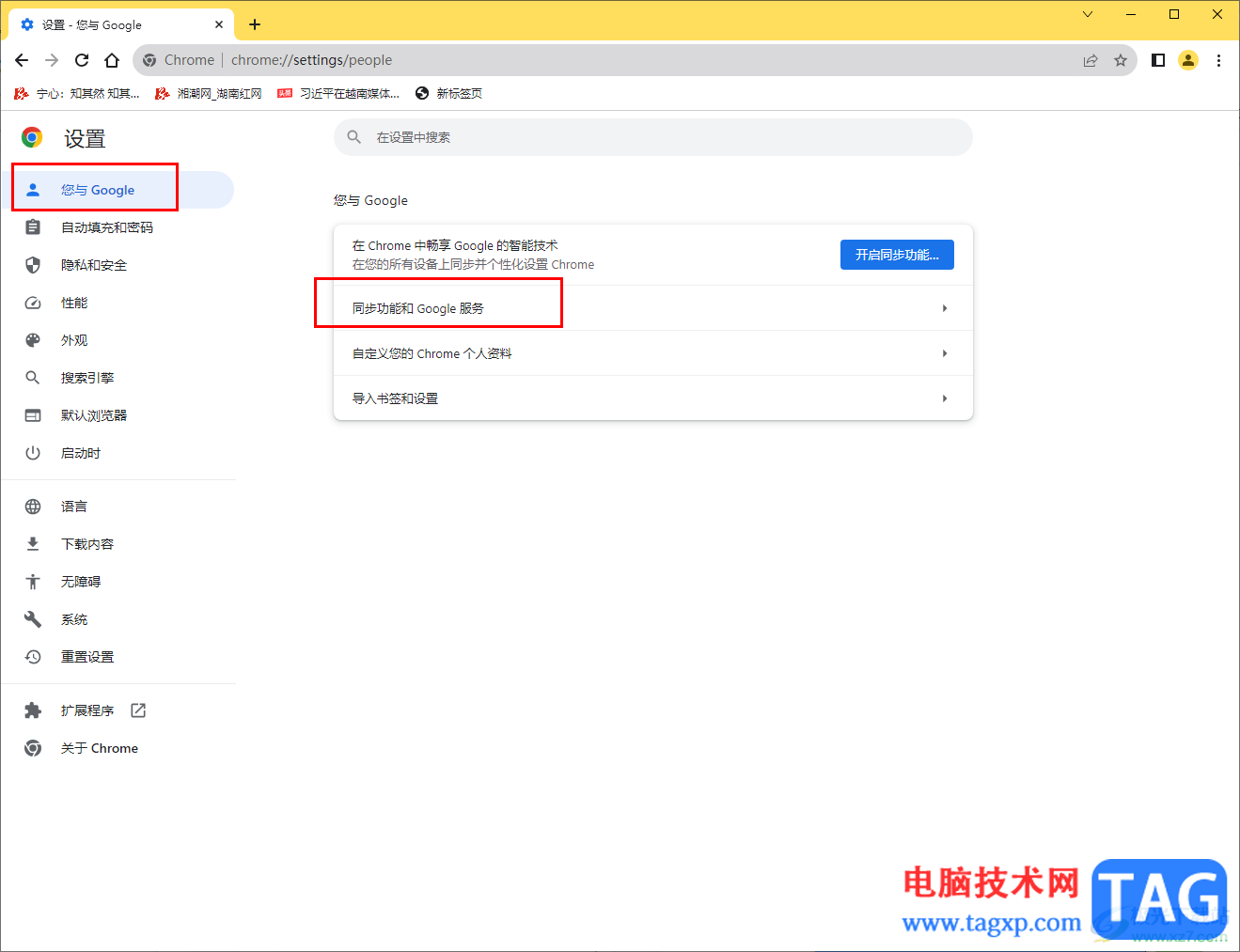Click the browser window icon for 默认浏览器
1240x952 pixels.
tap(33, 415)
